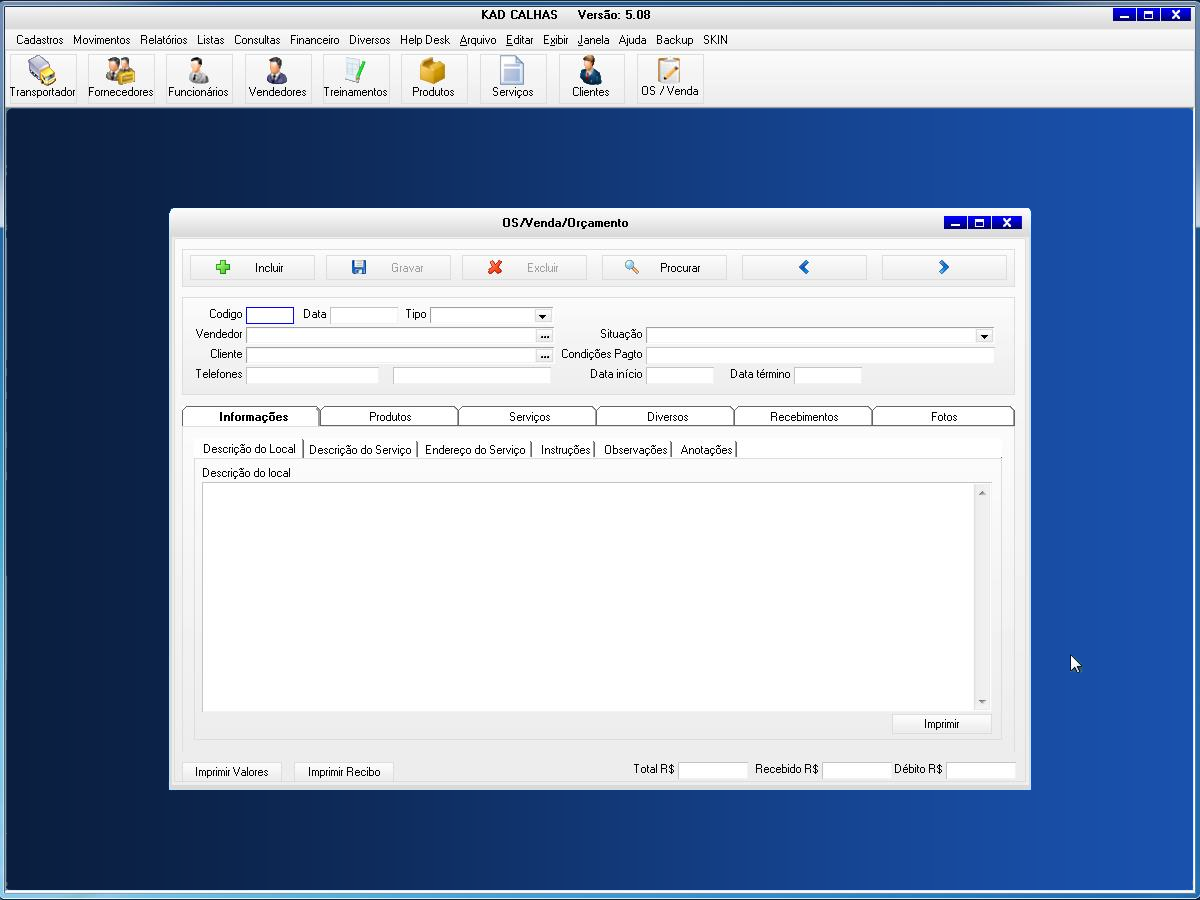
Task: Open Vendedor lookup ellipsis button
Action: point(545,336)
